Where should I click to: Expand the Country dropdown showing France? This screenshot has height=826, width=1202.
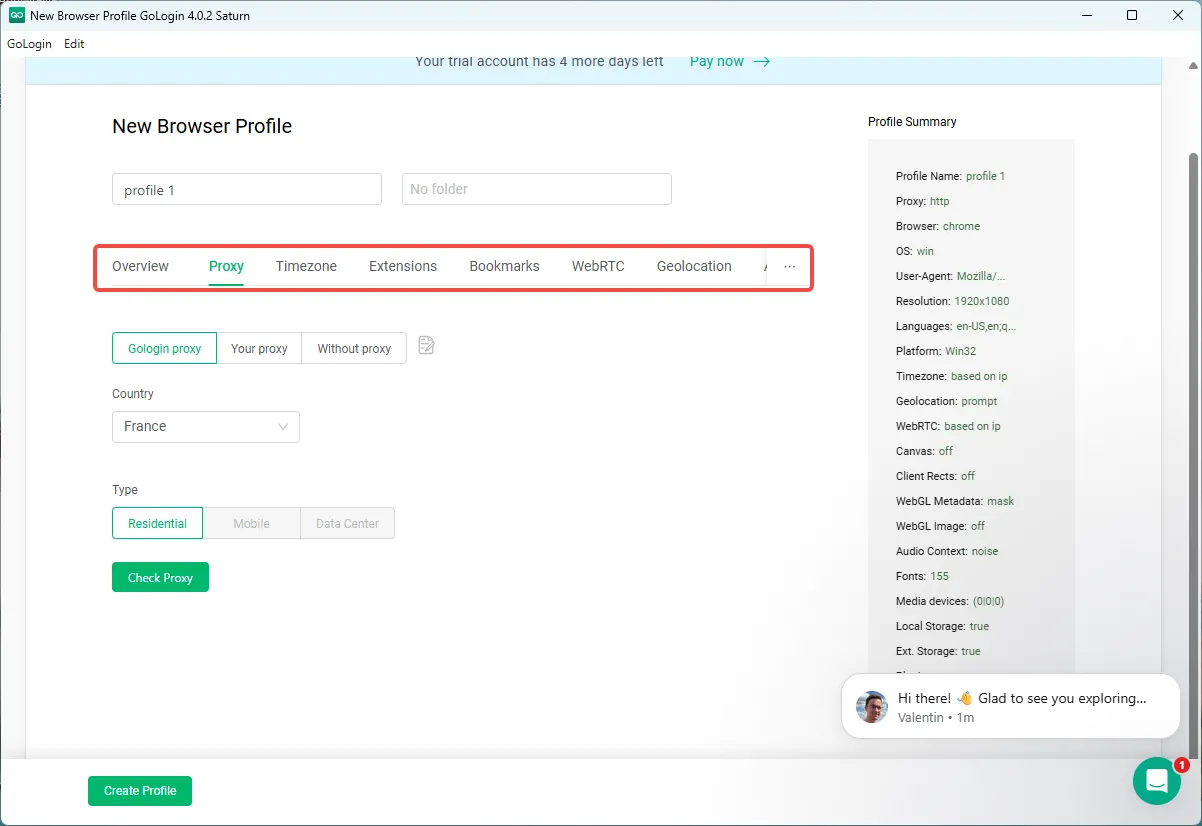point(205,427)
